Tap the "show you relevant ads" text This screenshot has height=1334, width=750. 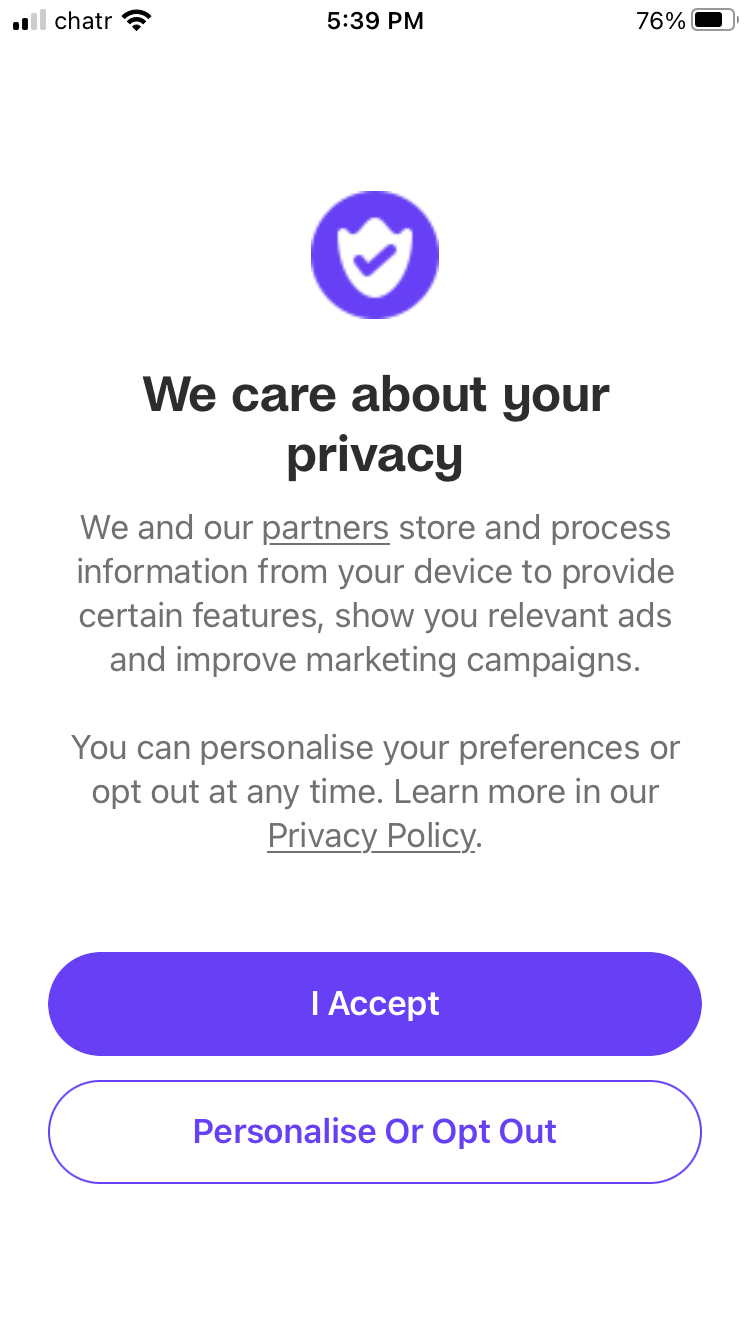pyautogui.click(x=503, y=616)
